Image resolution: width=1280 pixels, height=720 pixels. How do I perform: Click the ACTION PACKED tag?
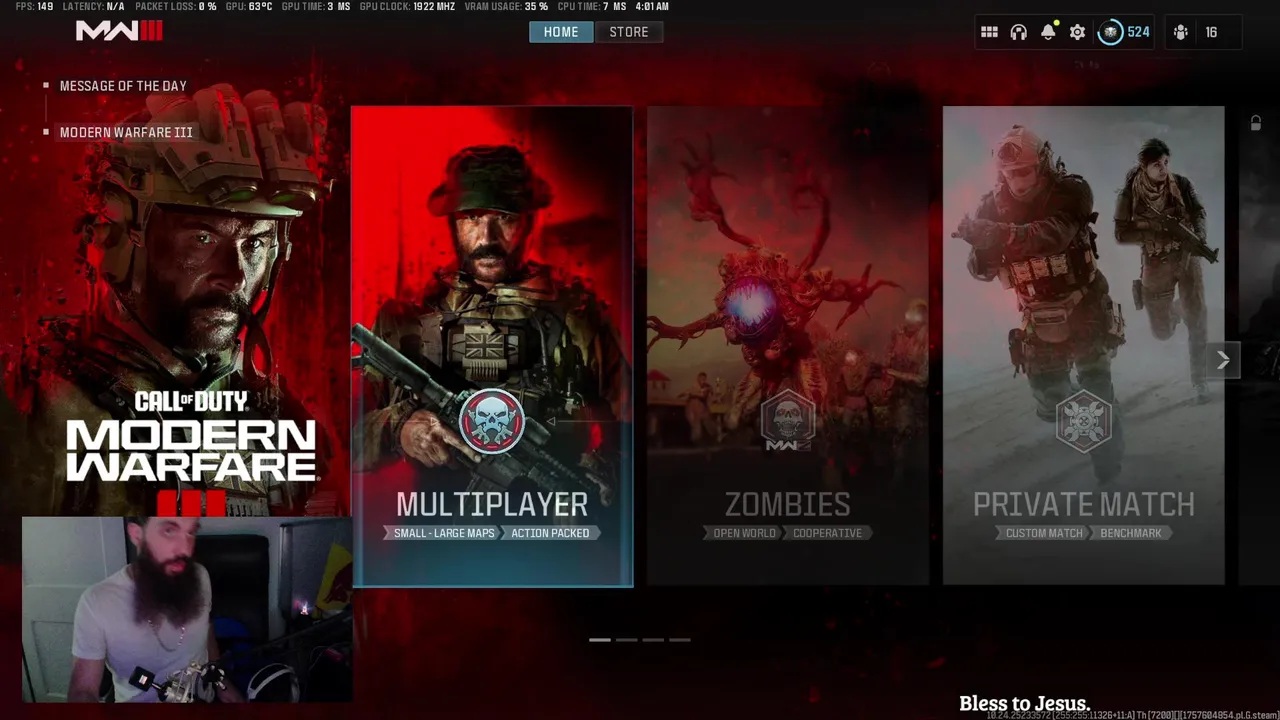[550, 533]
